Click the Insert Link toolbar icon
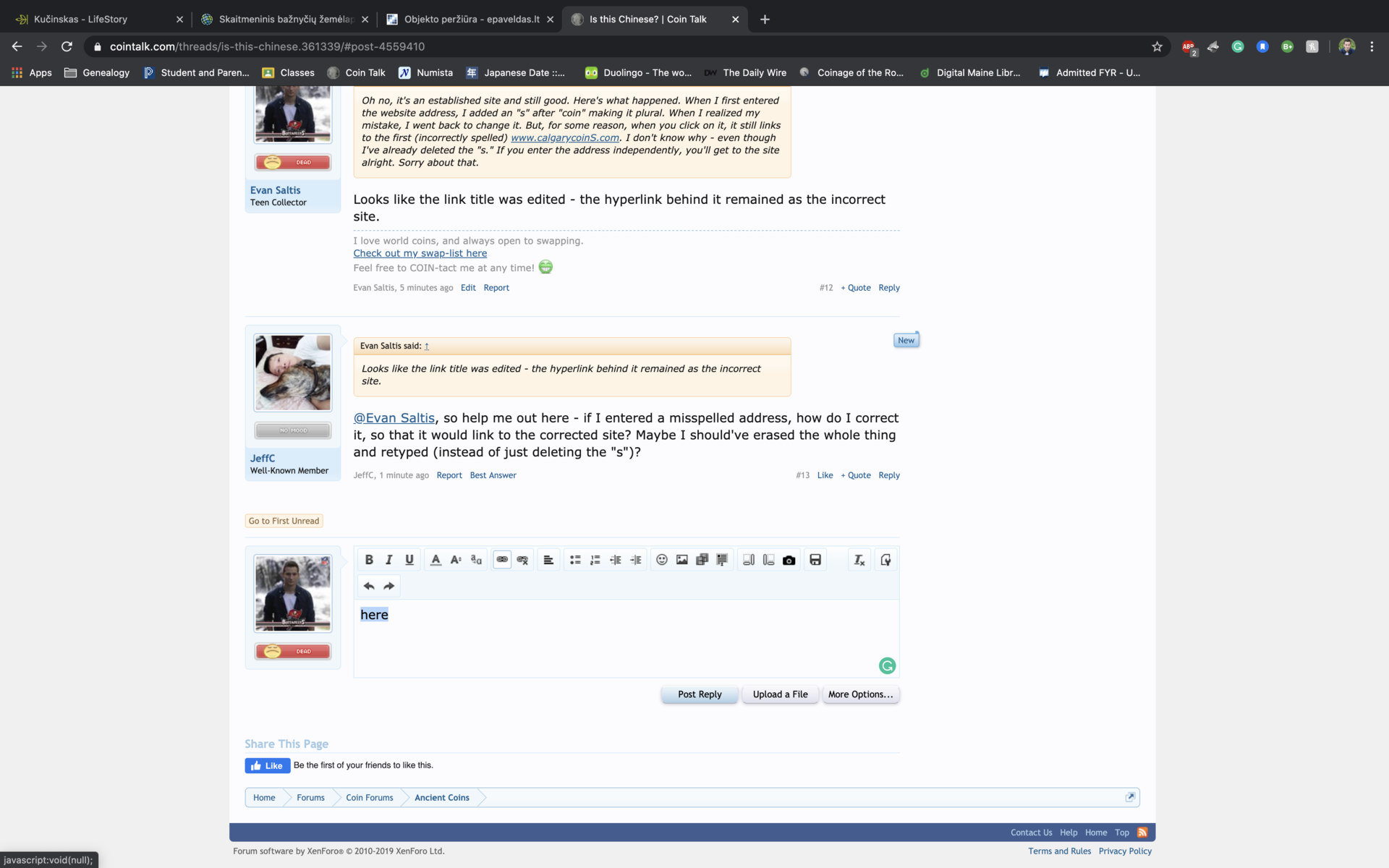 coord(502,560)
